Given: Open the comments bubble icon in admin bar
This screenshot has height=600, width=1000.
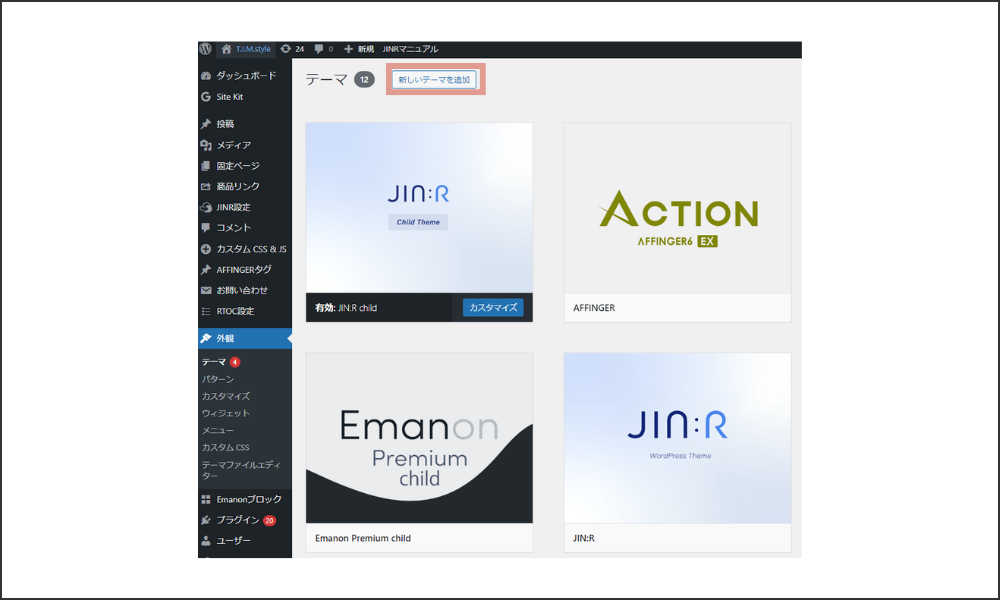Looking at the screenshot, I should [x=319, y=49].
